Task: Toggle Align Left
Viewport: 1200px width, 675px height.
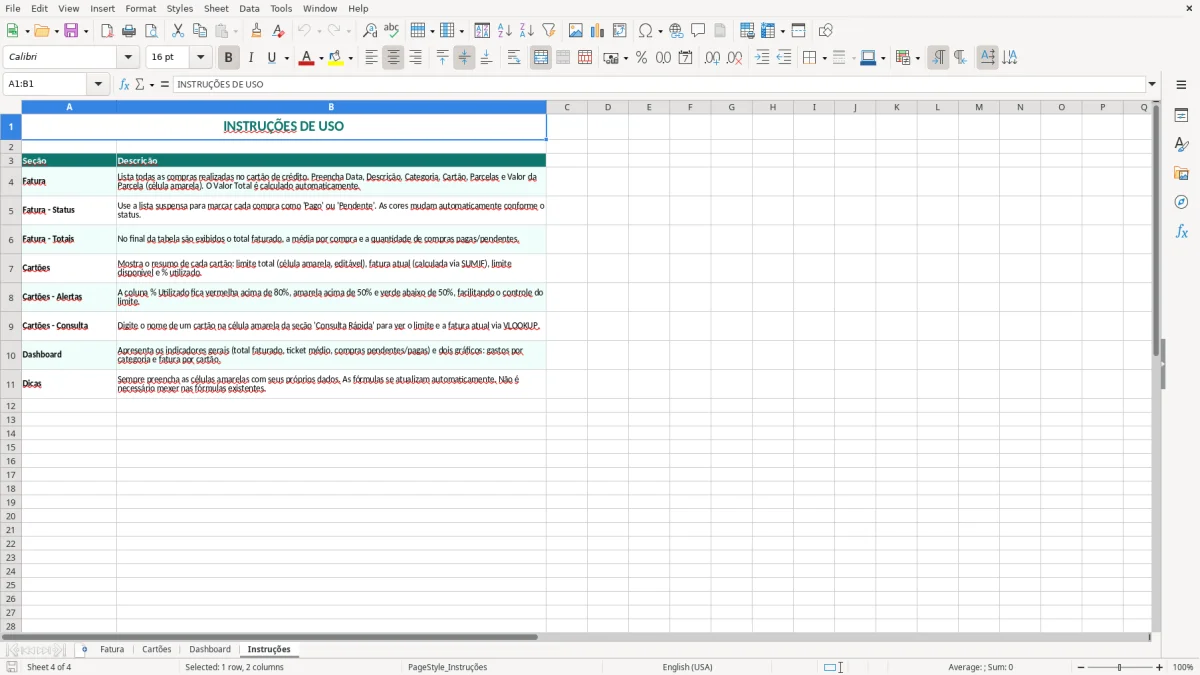Action: [371, 58]
